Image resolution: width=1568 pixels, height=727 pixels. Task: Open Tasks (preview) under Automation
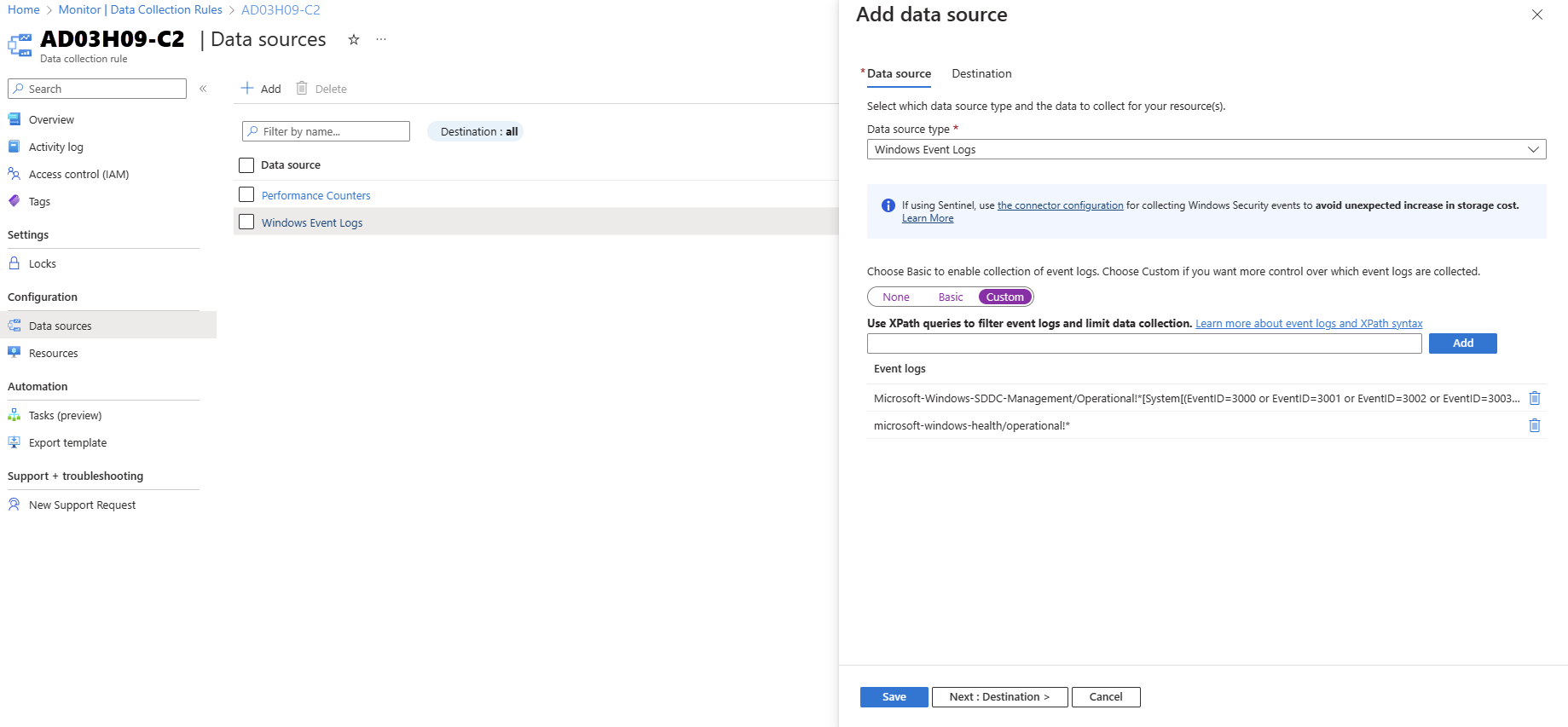coord(66,415)
